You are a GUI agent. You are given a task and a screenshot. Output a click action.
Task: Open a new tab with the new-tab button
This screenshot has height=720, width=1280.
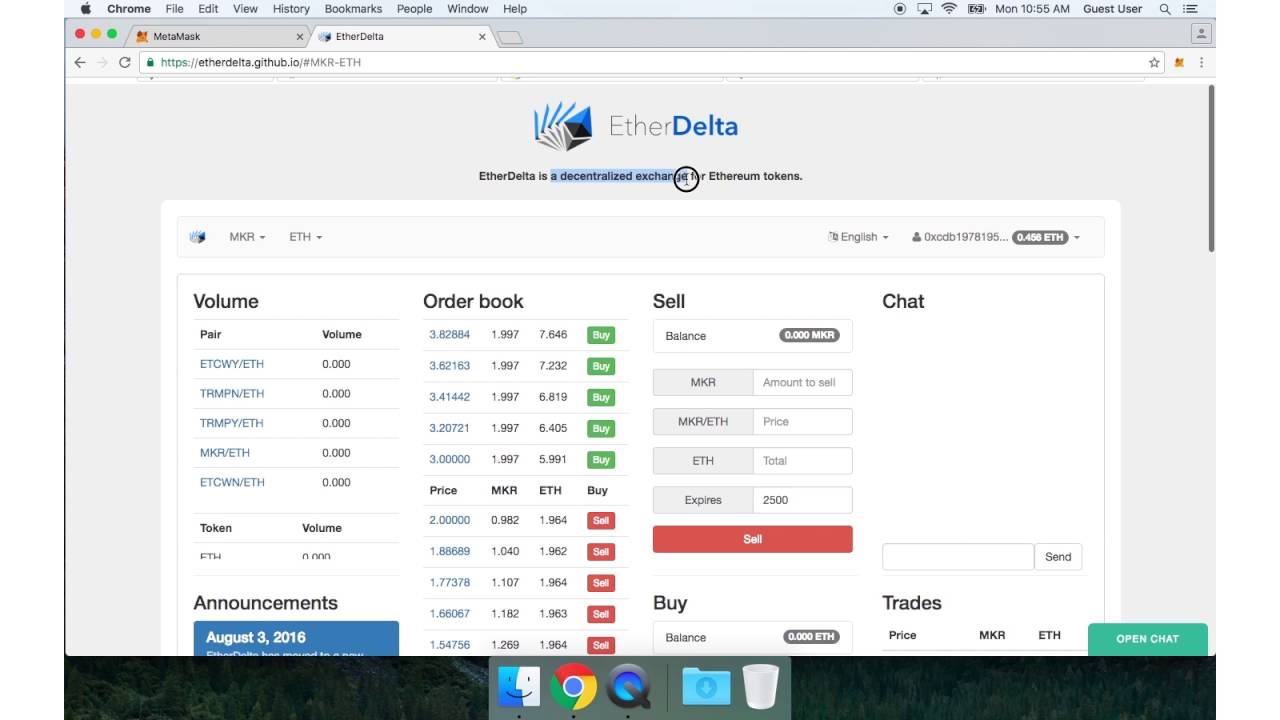(509, 37)
